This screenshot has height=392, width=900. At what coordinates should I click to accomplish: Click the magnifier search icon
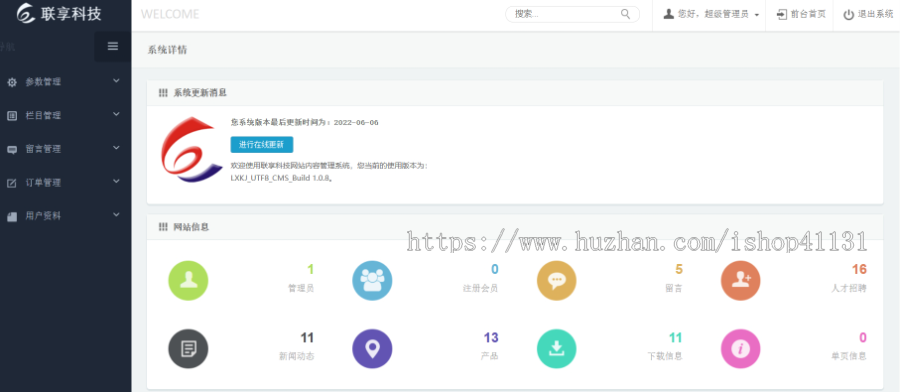[x=625, y=14]
